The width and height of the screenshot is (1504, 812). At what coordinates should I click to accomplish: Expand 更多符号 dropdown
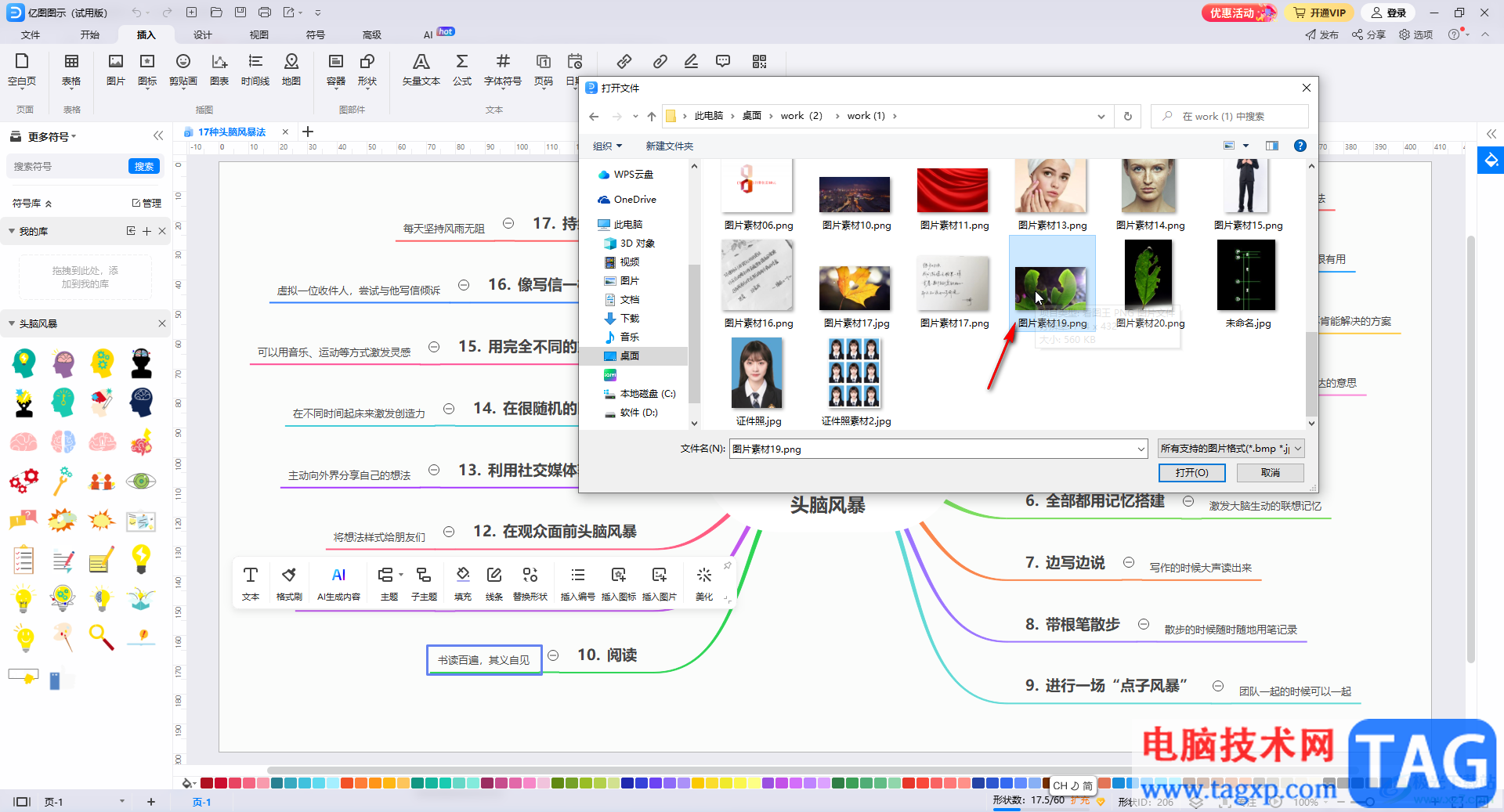[x=52, y=136]
